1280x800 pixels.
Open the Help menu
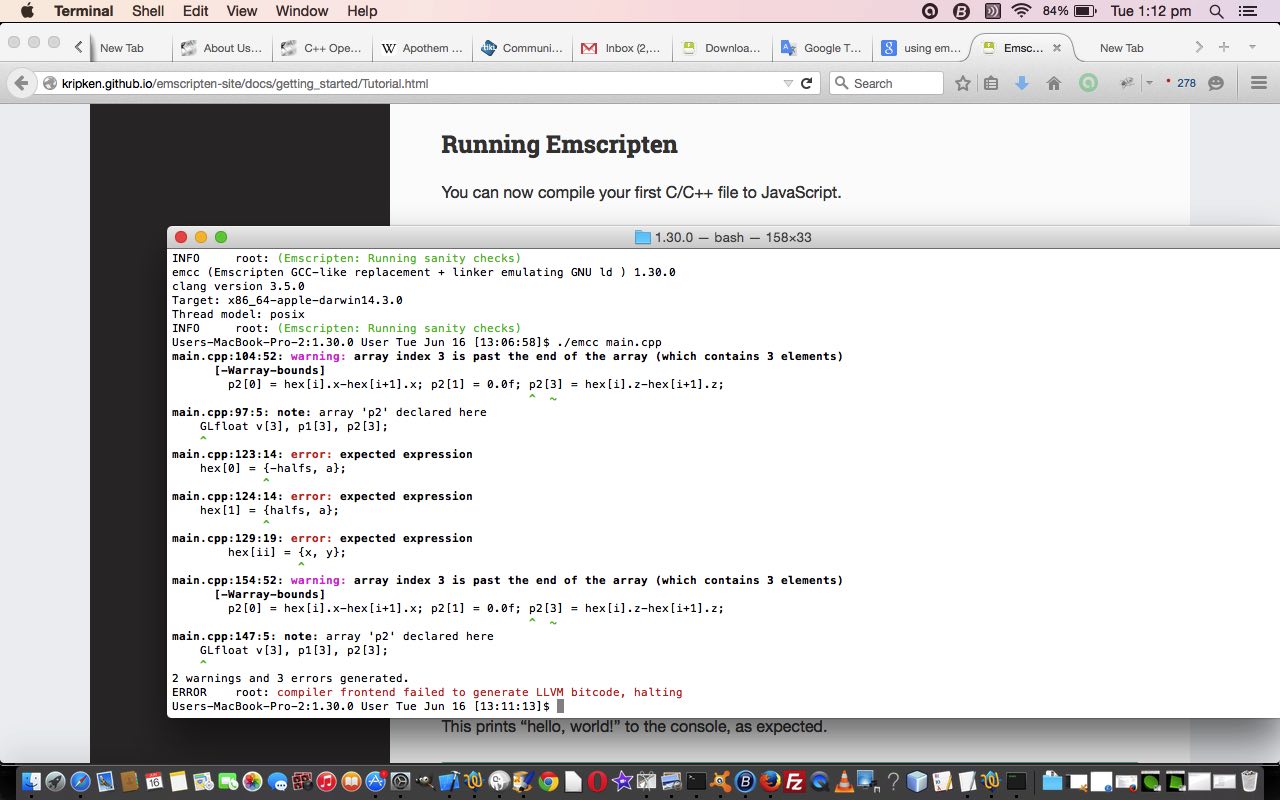(362, 11)
